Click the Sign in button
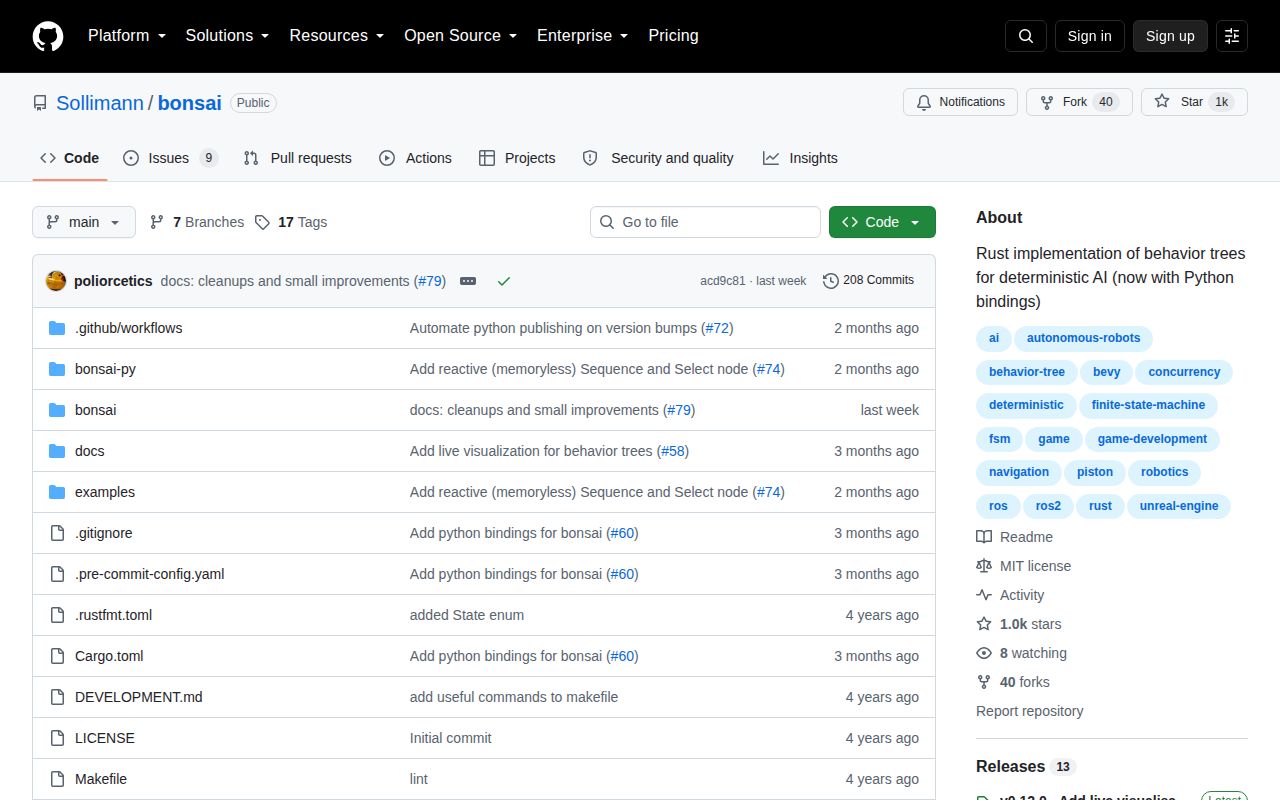This screenshot has height=800, width=1280. [1090, 36]
